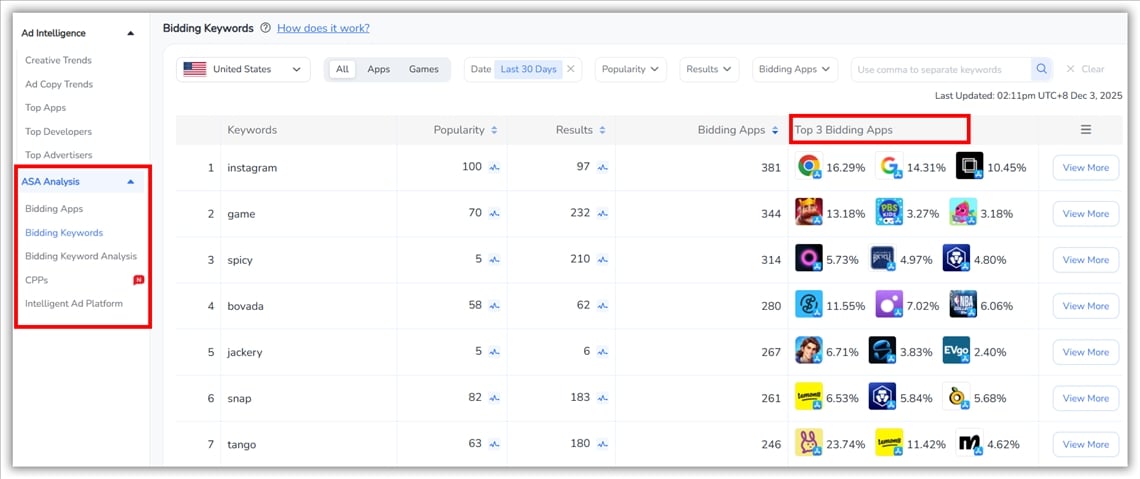
Task: Open the column settings hamburger icon
Action: pos(1085,130)
